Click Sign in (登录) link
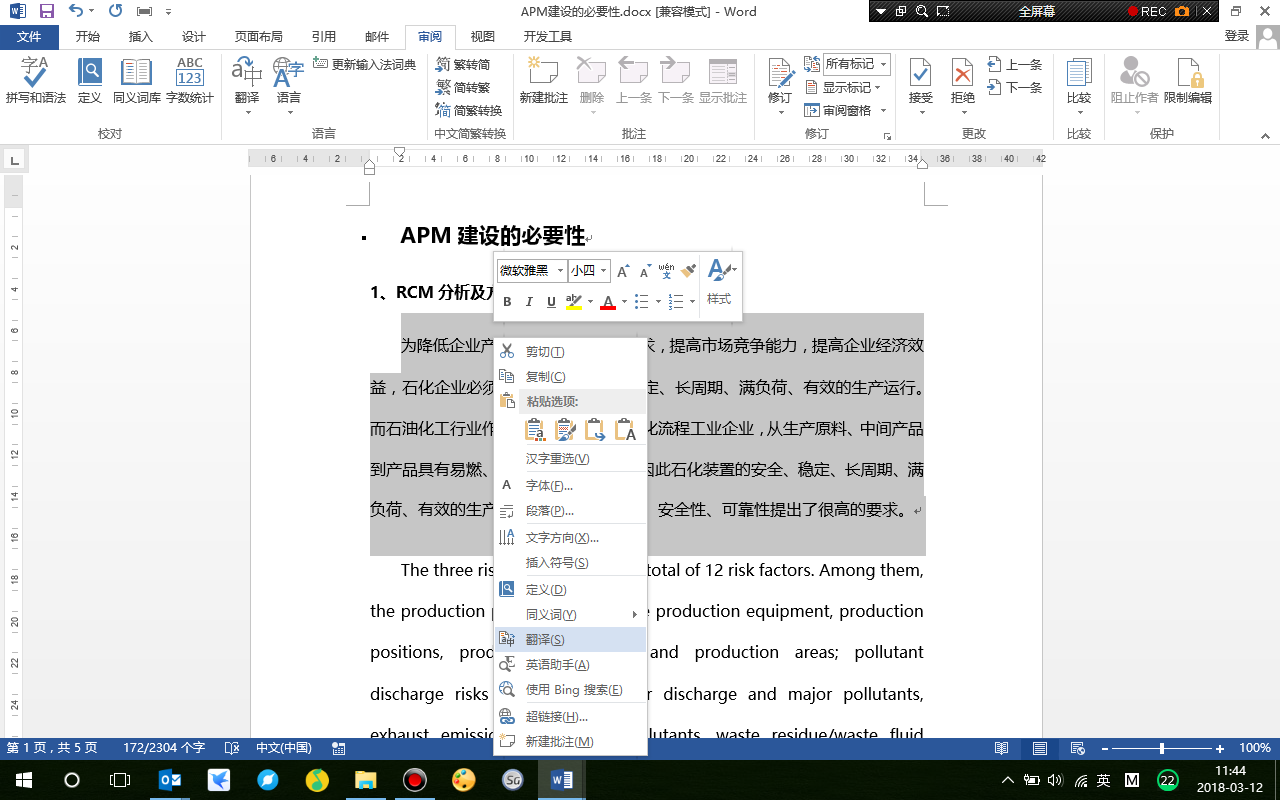The width and height of the screenshot is (1280, 800). pyautogui.click(x=1237, y=36)
